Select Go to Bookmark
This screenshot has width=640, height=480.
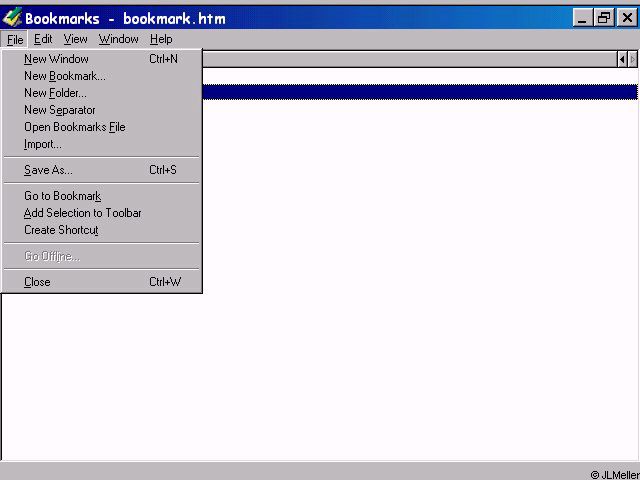[x=102, y=196]
